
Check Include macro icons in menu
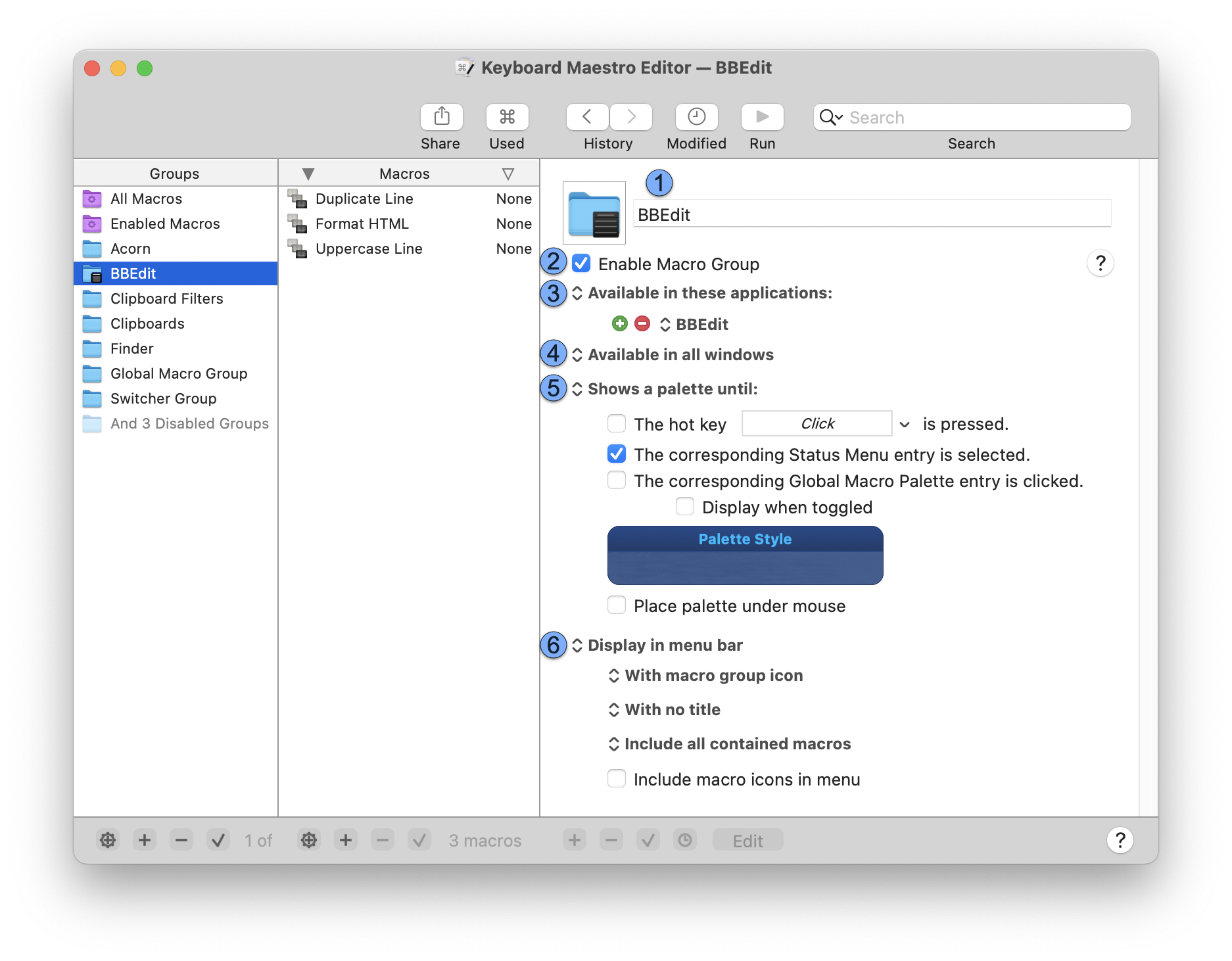pyautogui.click(x=617, y=779)
